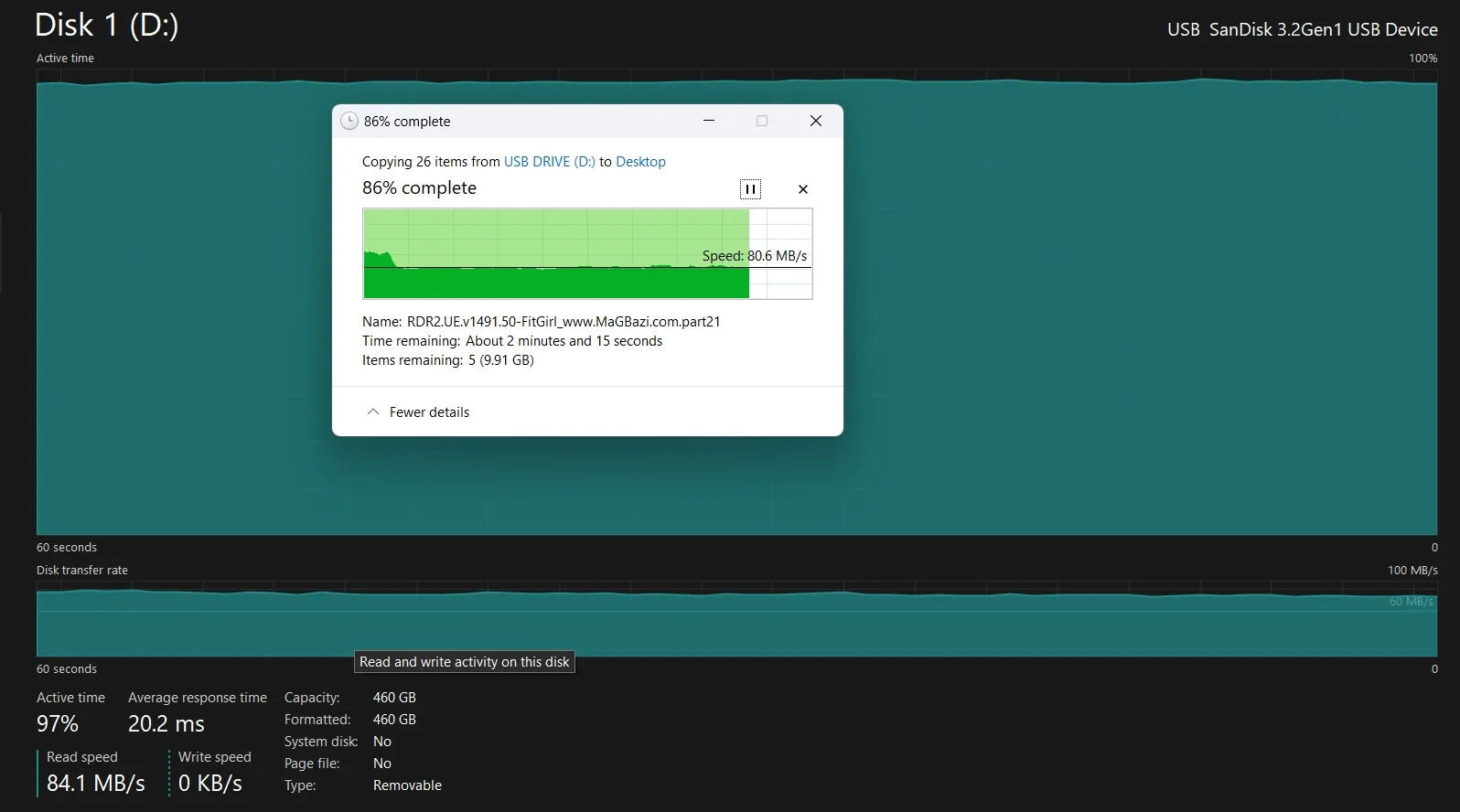1460x812 pixels.
Task: Click the Type: Removable value
Action: [407, 785]
